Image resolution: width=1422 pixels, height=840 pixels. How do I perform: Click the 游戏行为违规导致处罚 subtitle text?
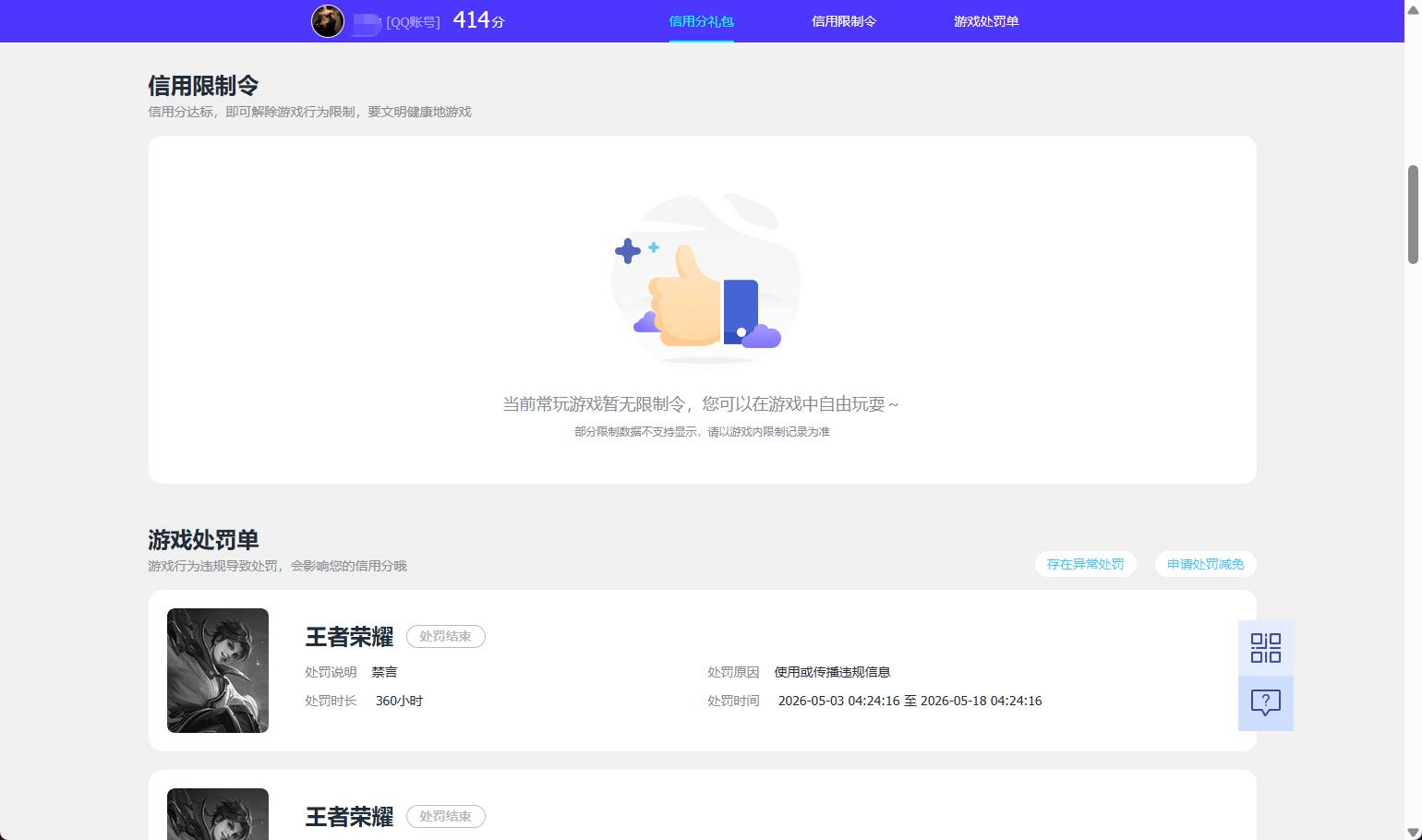pos(277,566)
